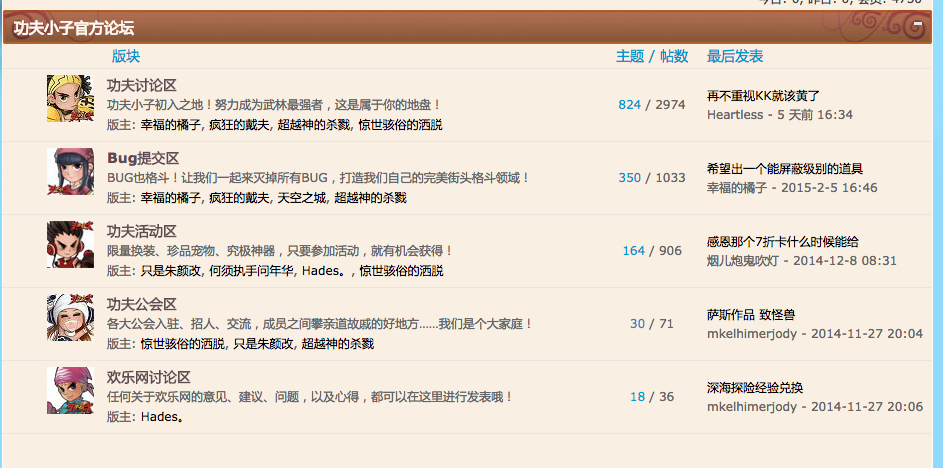Go to the 功夫活动区 board
The width and height of the screenshot is (943, 468).
click(x=141, y=231)
